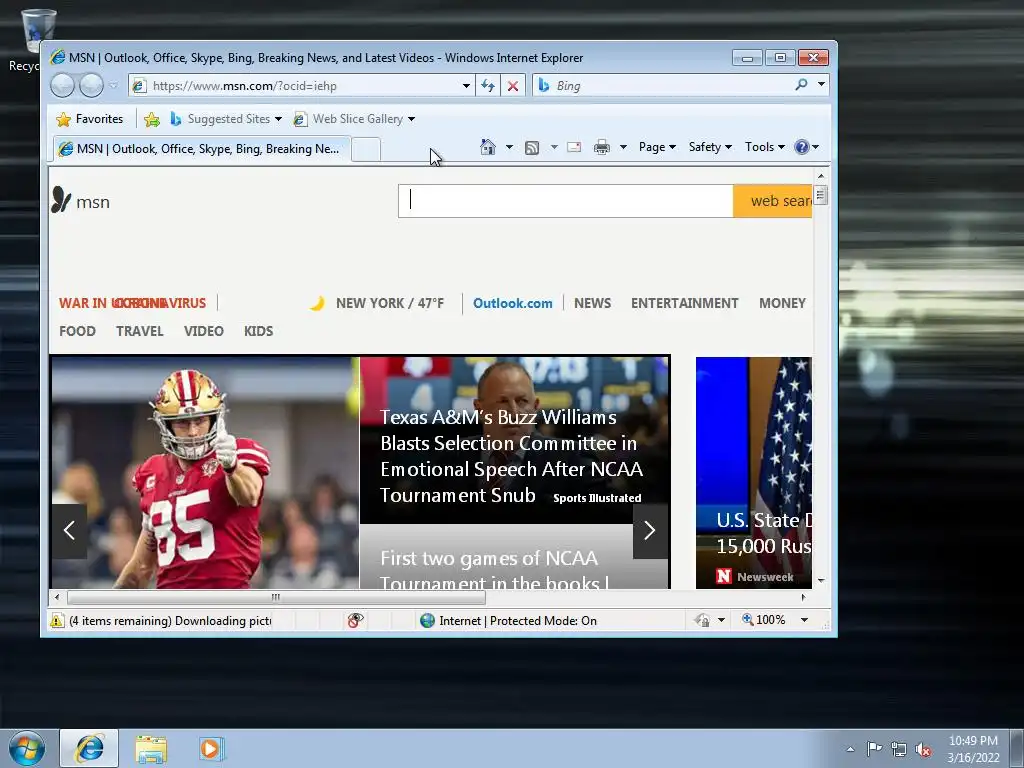Open the U.S. State Newsweek story
Viewport: 1024px width, 768px height.
point(754,472)
